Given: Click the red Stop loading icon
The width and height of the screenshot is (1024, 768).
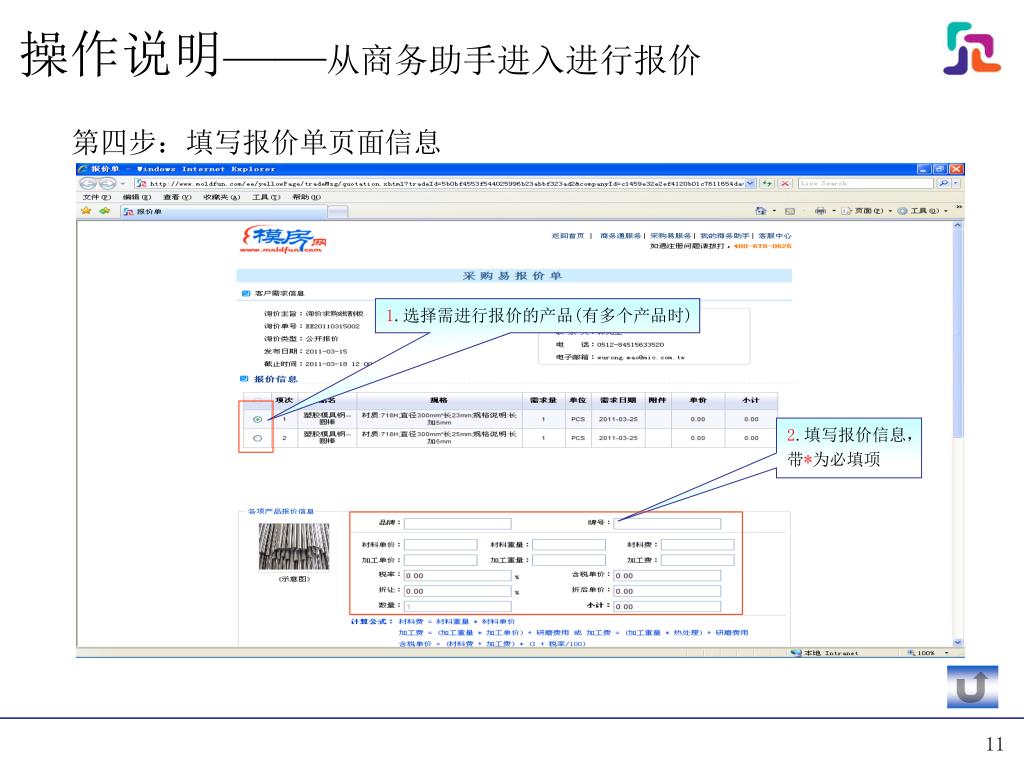Looking at the screenshot, I should (x=785, y=184).
